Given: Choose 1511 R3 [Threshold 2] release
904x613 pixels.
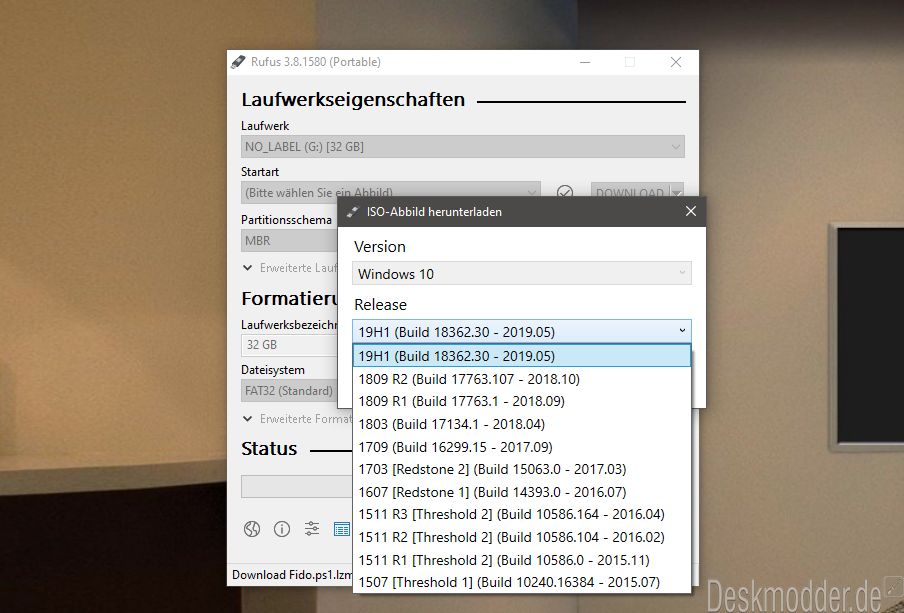Looking at the screenshot, I should 522,514.
